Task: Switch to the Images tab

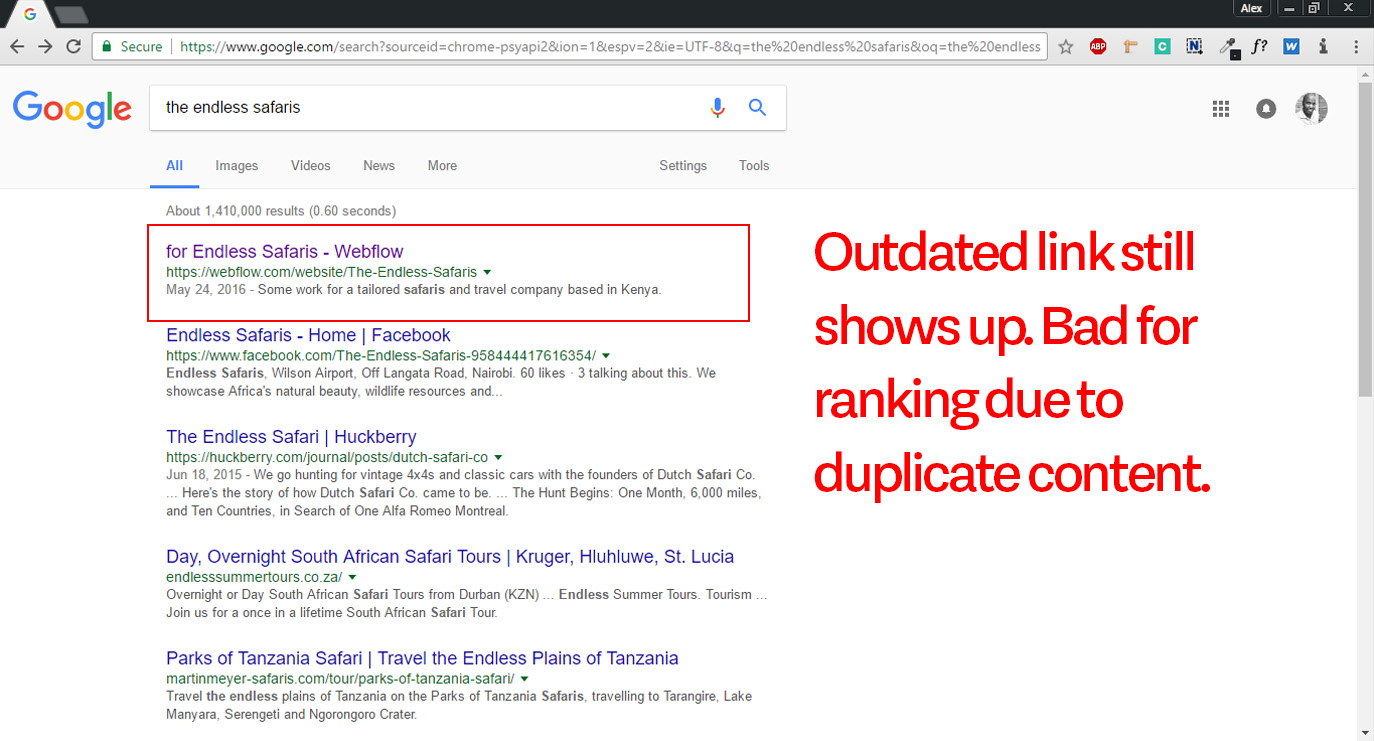Action: pos(236,166)
